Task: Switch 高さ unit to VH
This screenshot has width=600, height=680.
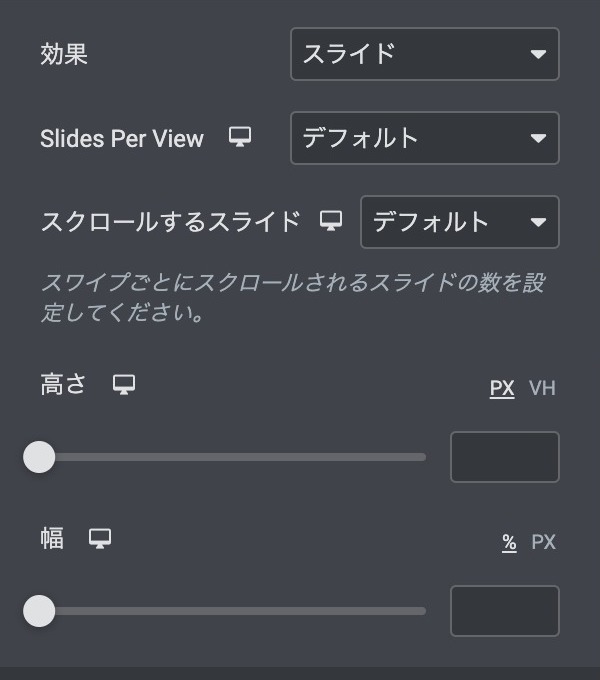Action: (x=542, y=388)
